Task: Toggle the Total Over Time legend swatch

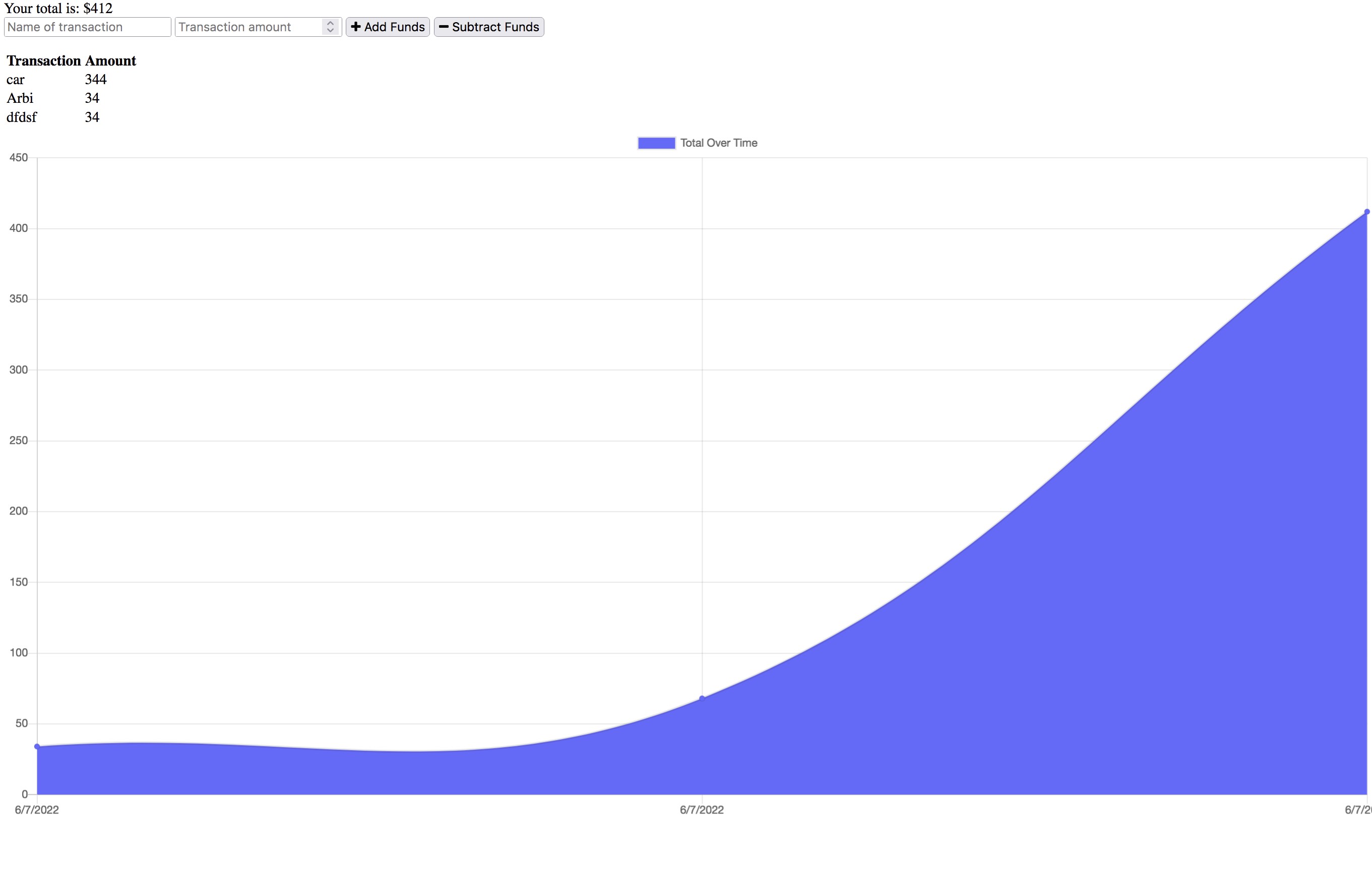Action: (656, 143)
